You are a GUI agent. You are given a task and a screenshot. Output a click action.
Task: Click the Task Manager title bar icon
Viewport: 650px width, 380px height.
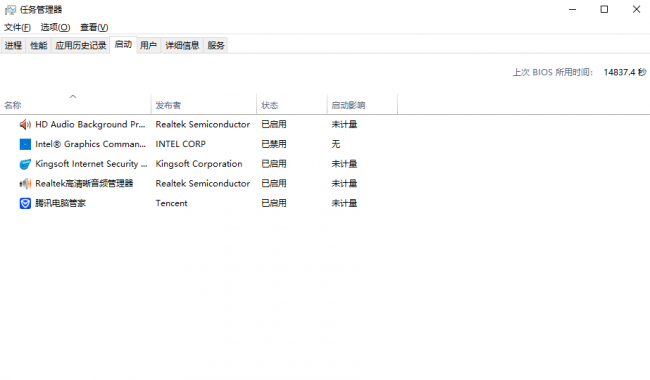10,10
